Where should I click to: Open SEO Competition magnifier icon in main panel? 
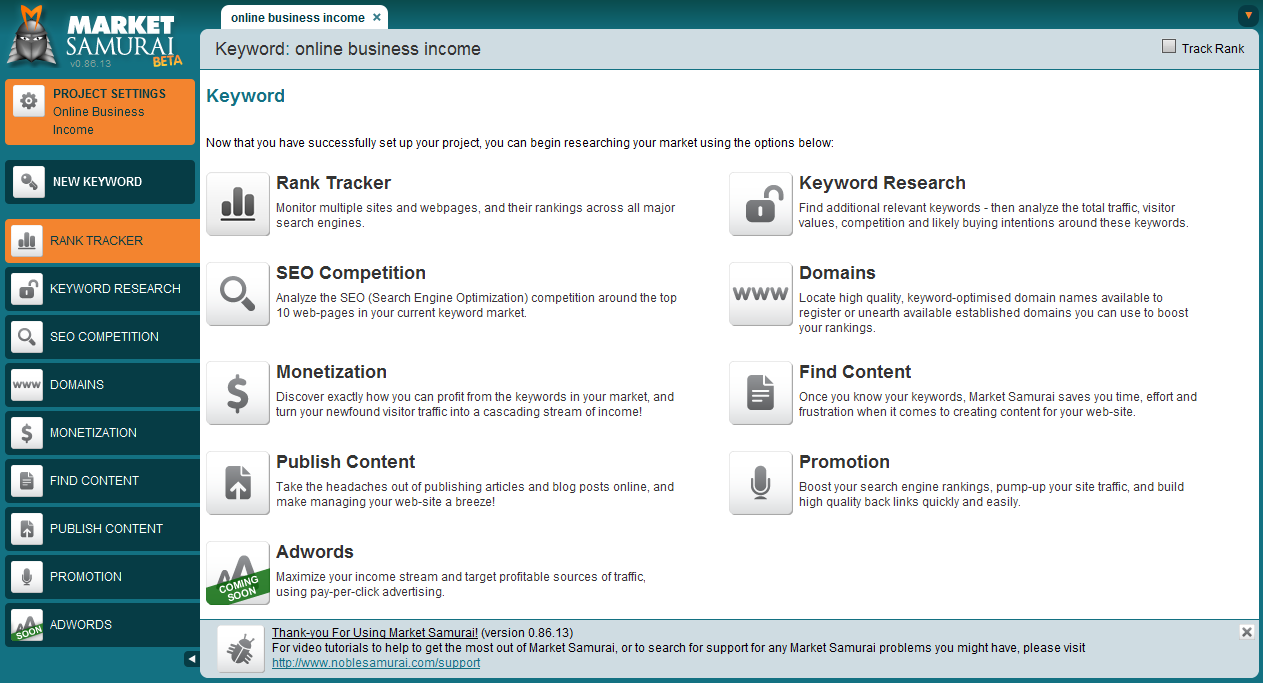click(x=238, y=294)
